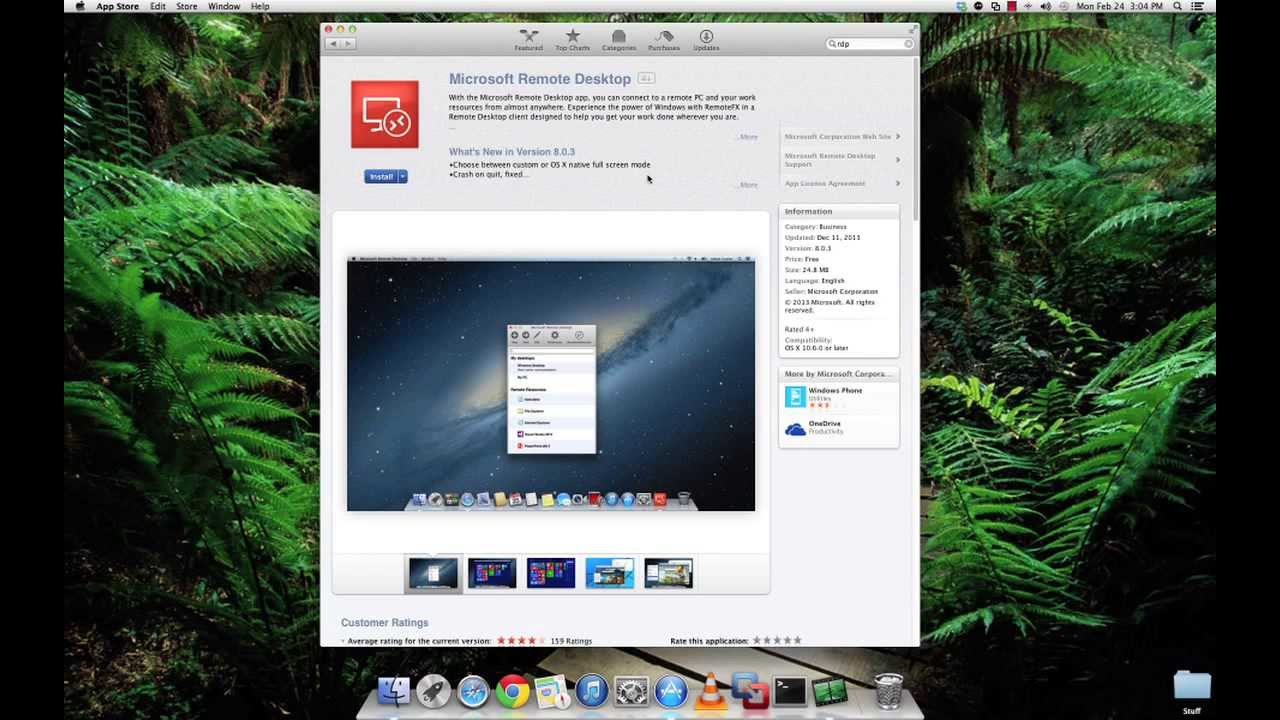Select the third screenshot thumbnail
This screenshot has height=720, width=1280.
coord(551,574)
